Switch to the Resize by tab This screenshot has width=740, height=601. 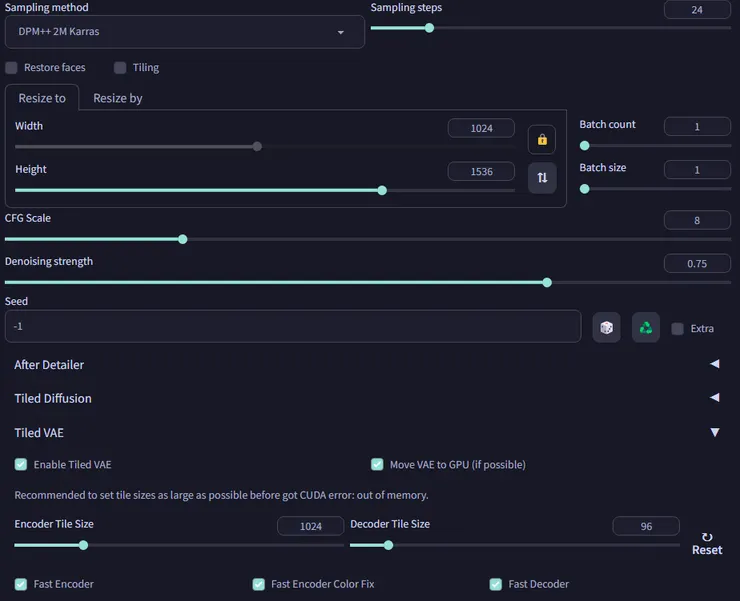pyautogui.click(x=118, y=98)
